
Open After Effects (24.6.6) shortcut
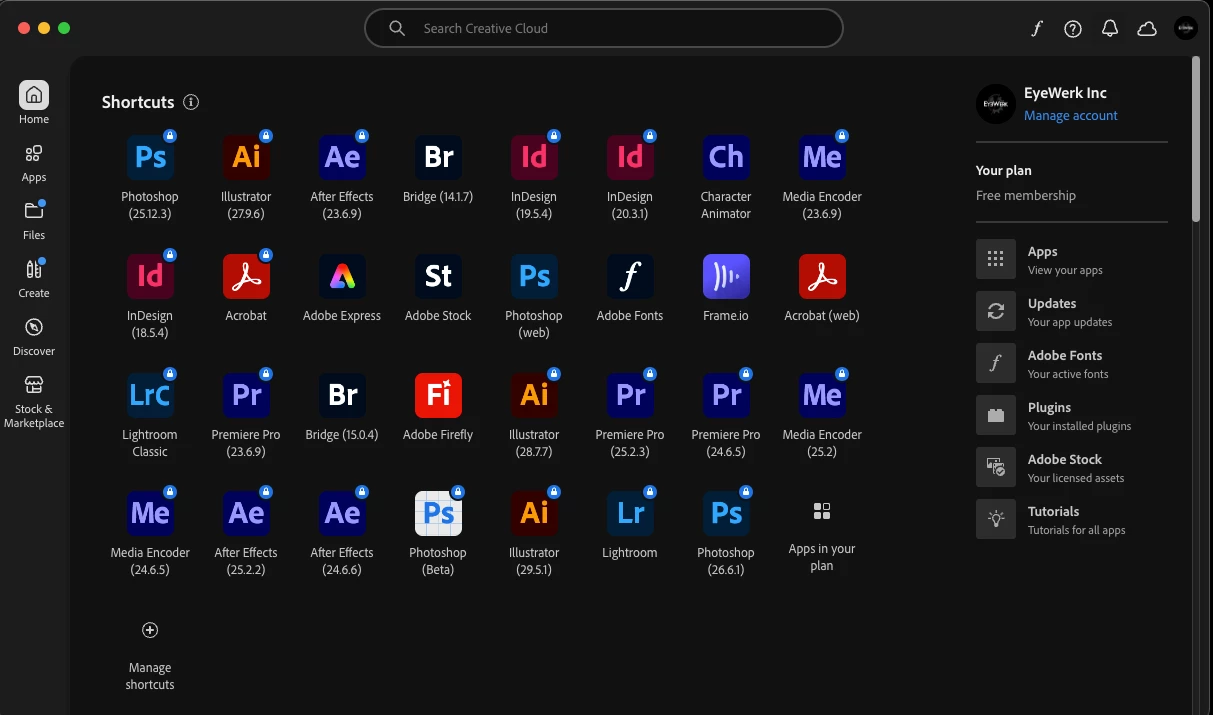342,513
